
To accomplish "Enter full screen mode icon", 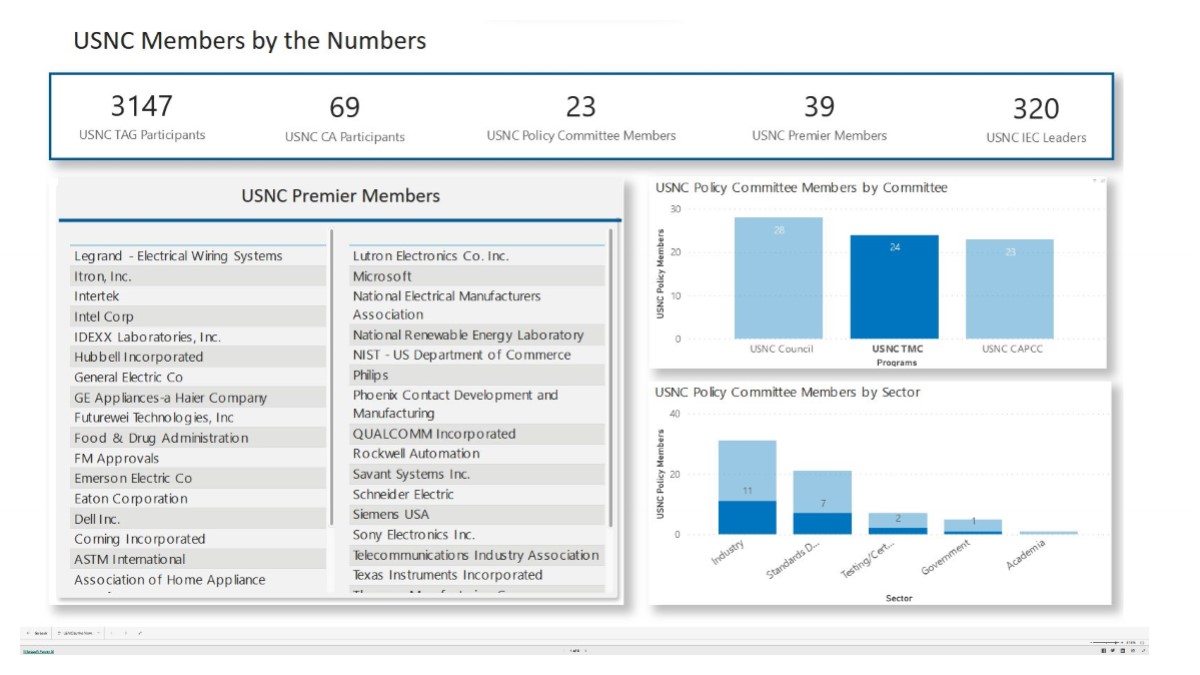I will [x=1142, y=651].
